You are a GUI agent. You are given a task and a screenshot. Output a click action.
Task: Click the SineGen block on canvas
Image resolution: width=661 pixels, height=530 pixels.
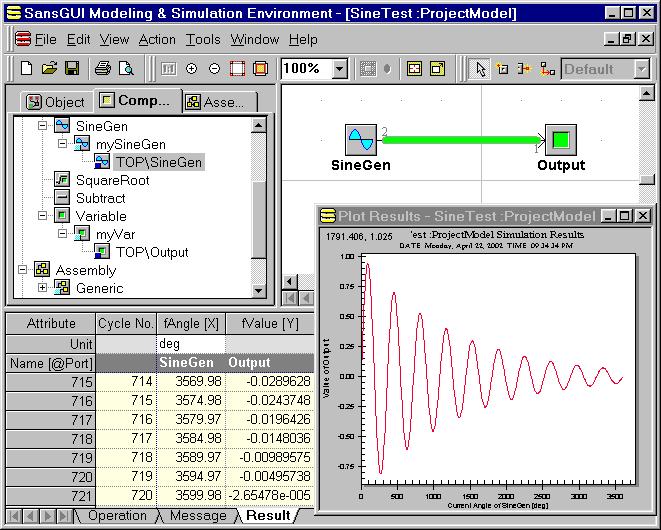[x=359, y=139]
